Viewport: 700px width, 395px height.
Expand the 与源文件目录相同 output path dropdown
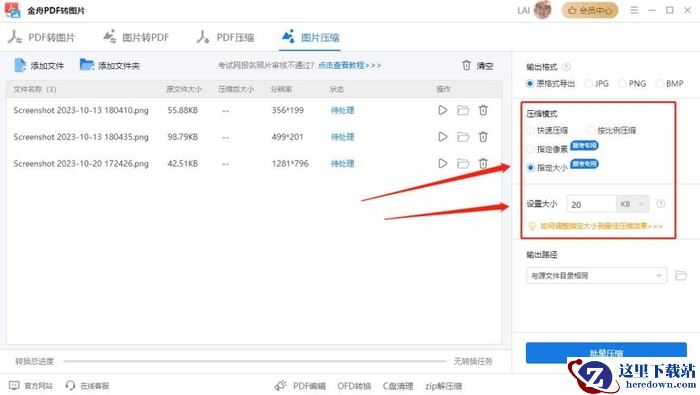(x=596, y=276)
